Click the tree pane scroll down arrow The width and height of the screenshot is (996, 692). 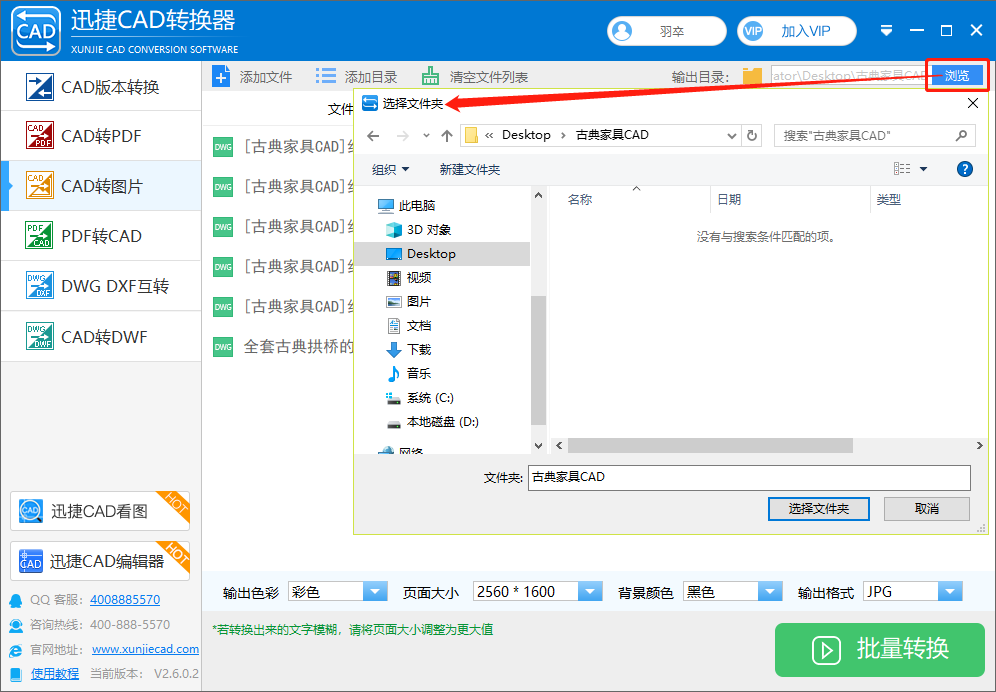tap(538, 446)
